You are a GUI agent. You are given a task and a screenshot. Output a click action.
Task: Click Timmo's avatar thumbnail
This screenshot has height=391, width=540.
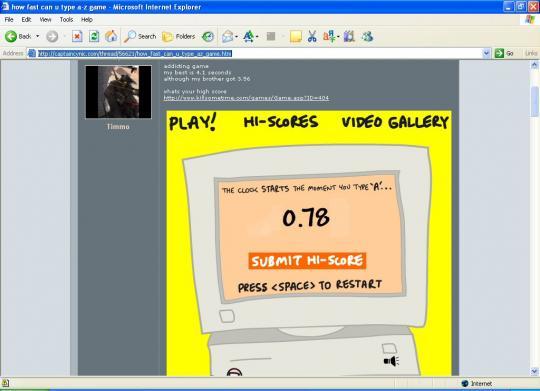click(x=118, y=92)
